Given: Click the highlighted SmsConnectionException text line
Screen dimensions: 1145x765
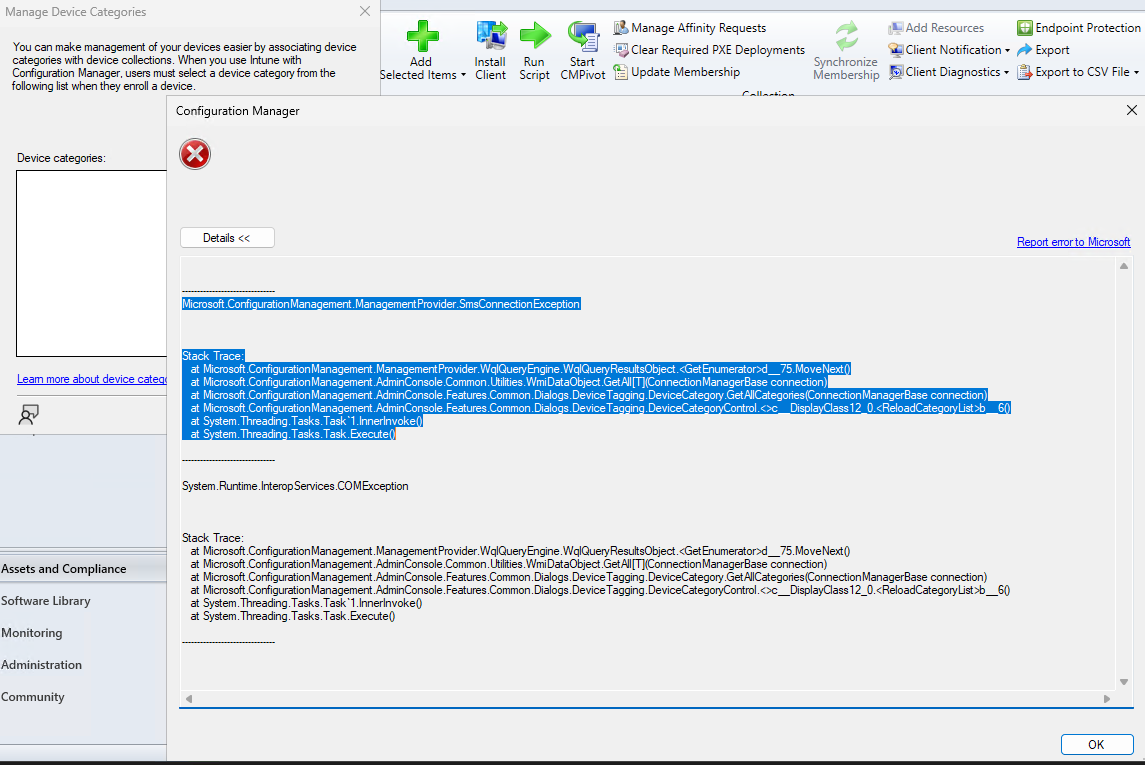Looking at the screenshot, I should coord(381,304).
